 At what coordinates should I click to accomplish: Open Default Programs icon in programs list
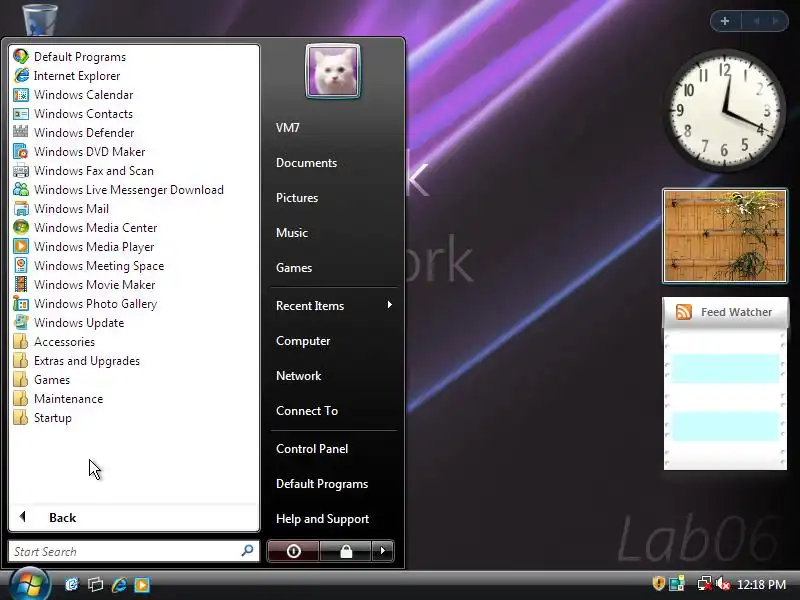coord(21,57)
